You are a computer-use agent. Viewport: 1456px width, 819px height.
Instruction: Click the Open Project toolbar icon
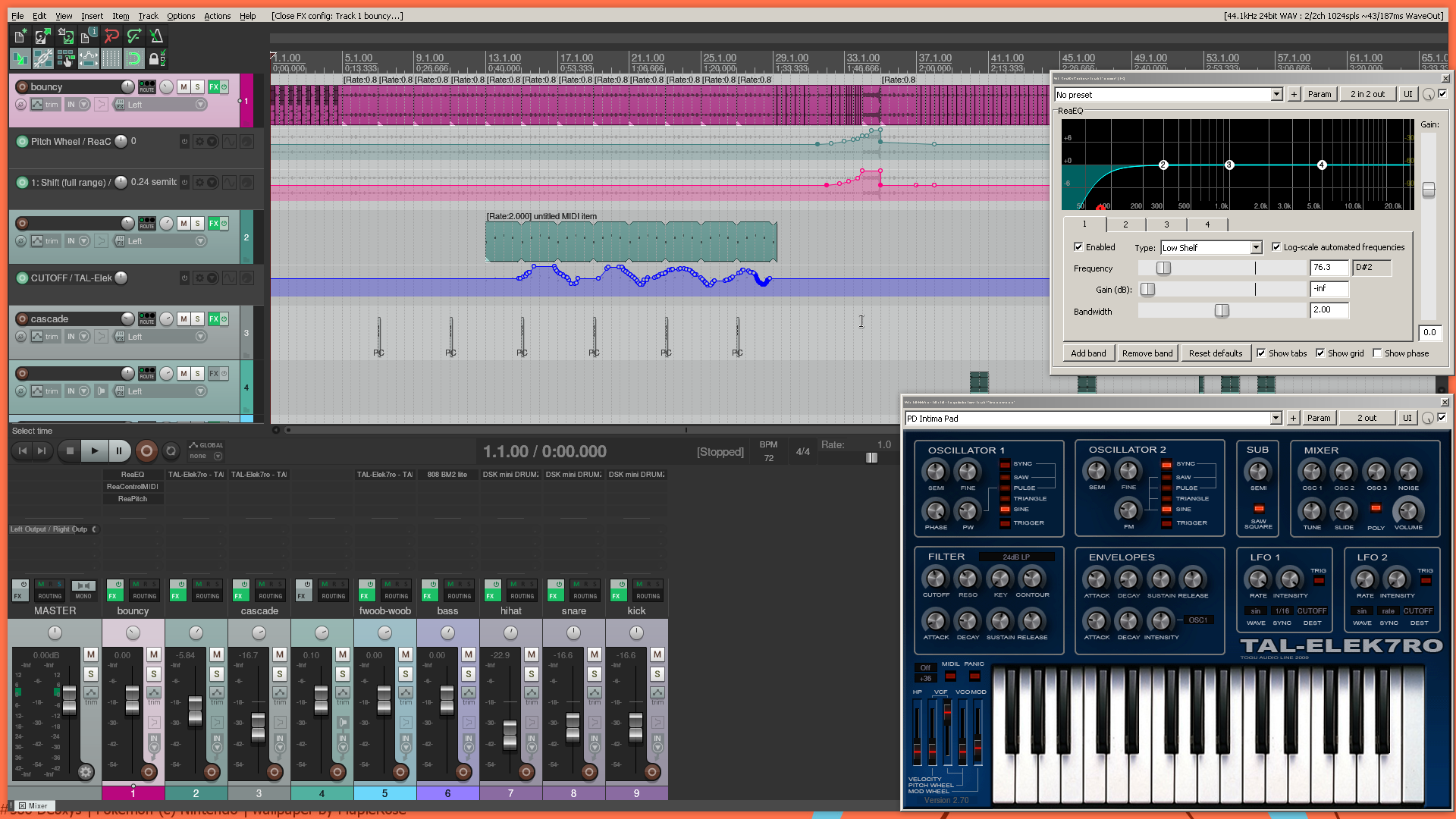[x=43, y=36]
